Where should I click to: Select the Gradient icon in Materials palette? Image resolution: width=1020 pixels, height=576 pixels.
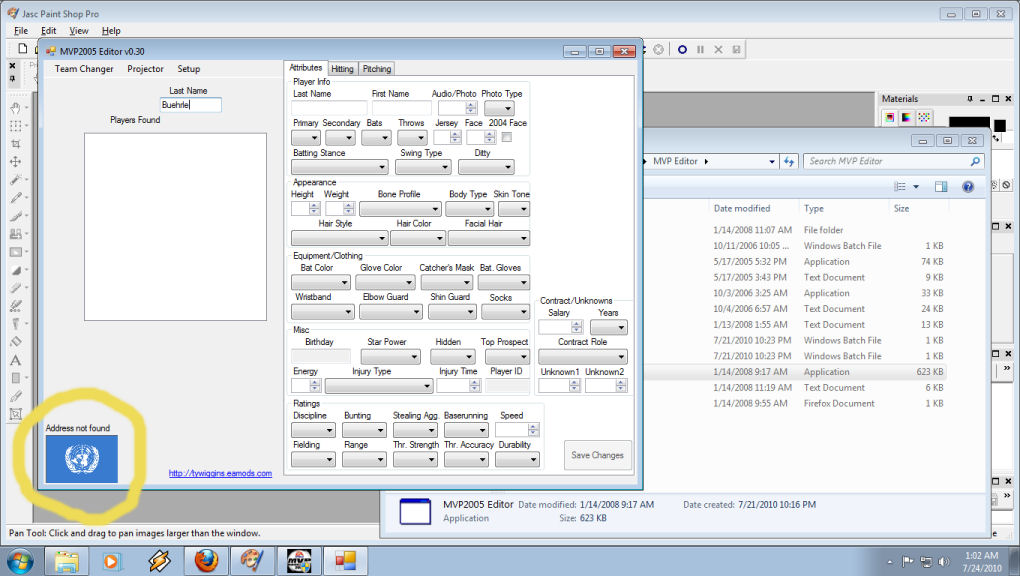point(906,118)
